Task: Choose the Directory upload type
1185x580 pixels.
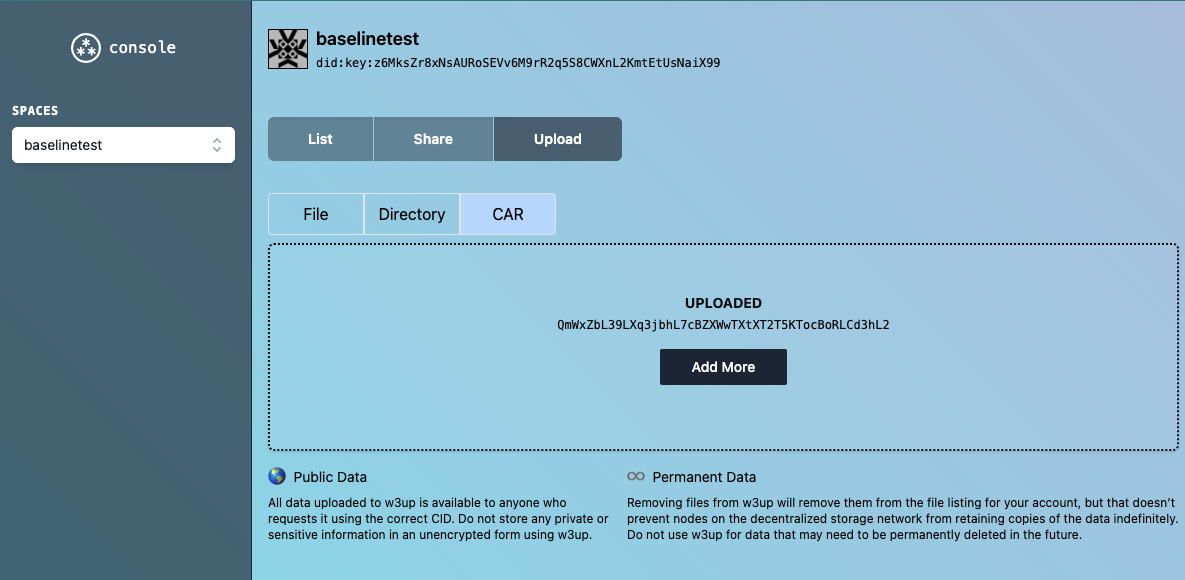Action: click(x=412, y=214)
